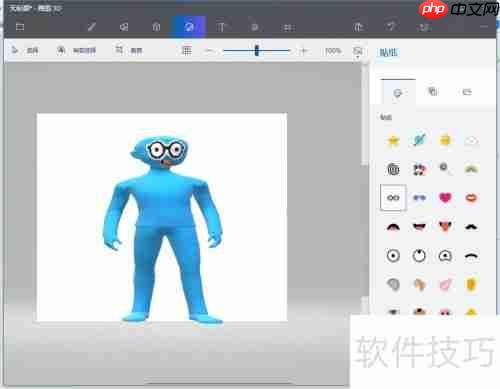Choose the Crop tool
Viewport: 500px width, 389px height.
pos(129,50)
